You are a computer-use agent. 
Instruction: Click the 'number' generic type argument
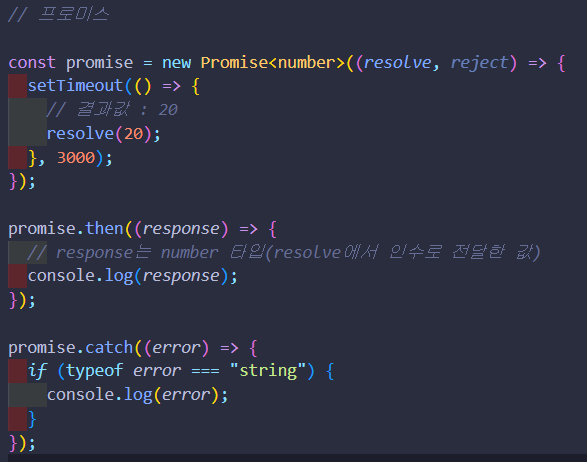pos(307,63)
